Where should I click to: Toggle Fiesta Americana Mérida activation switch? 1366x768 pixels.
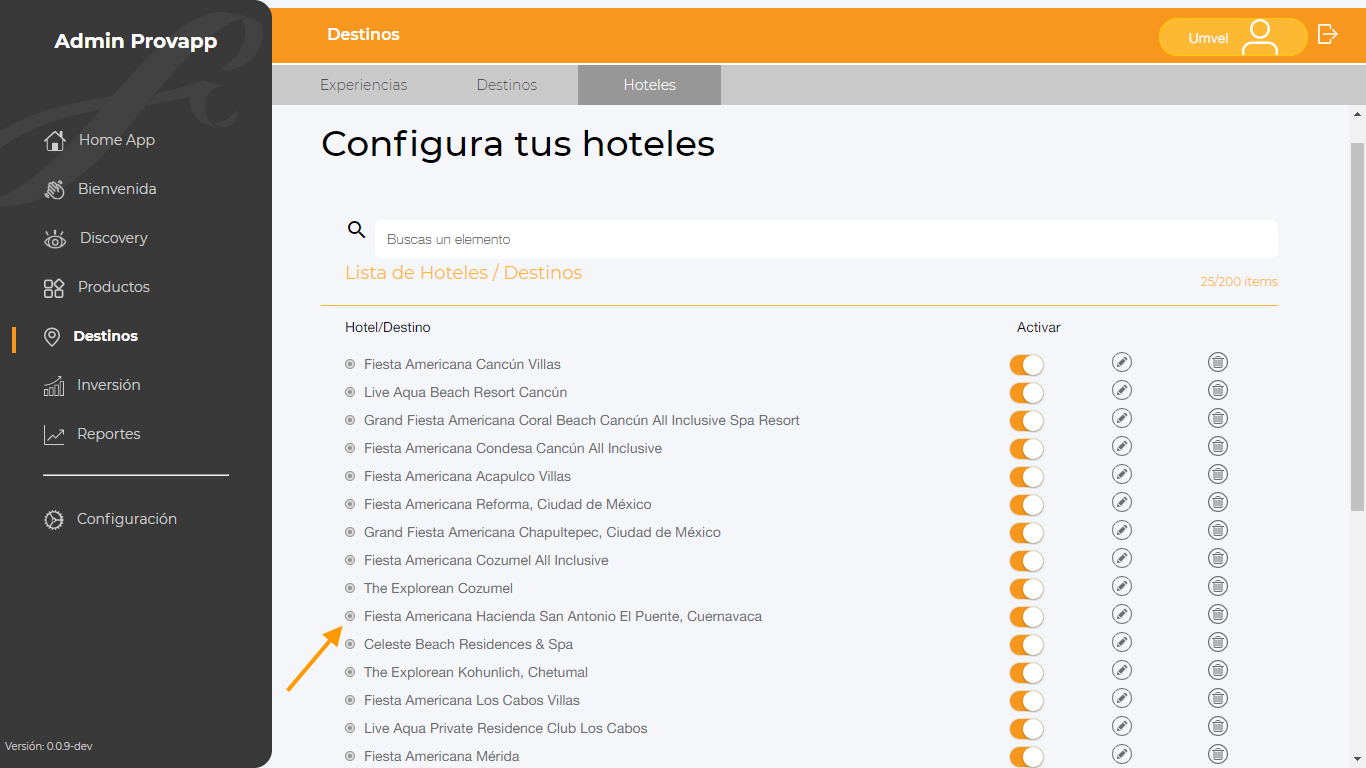tap(1027, 757)
